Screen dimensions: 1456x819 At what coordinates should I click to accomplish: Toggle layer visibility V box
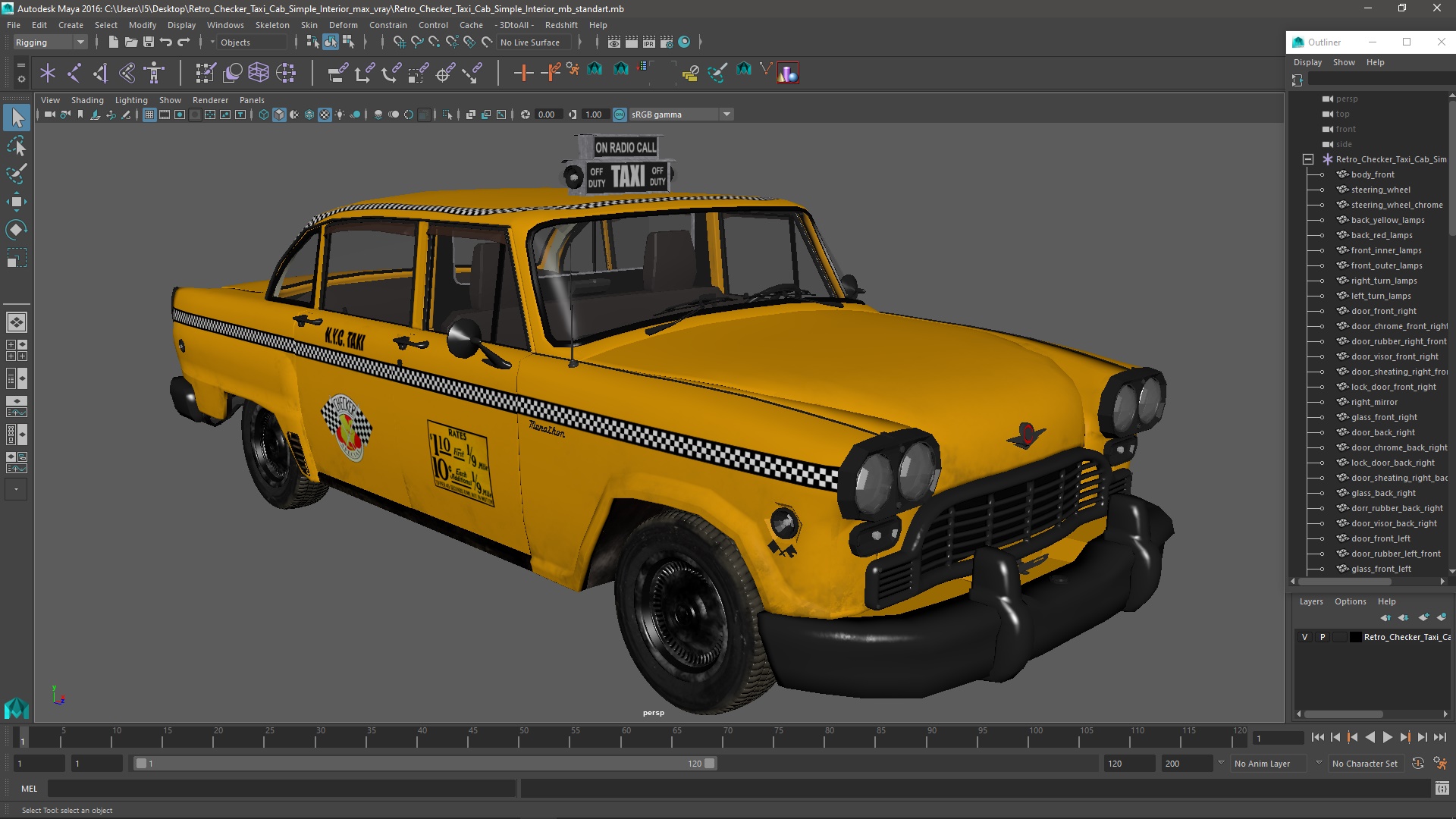click(x=1304, y=637)
